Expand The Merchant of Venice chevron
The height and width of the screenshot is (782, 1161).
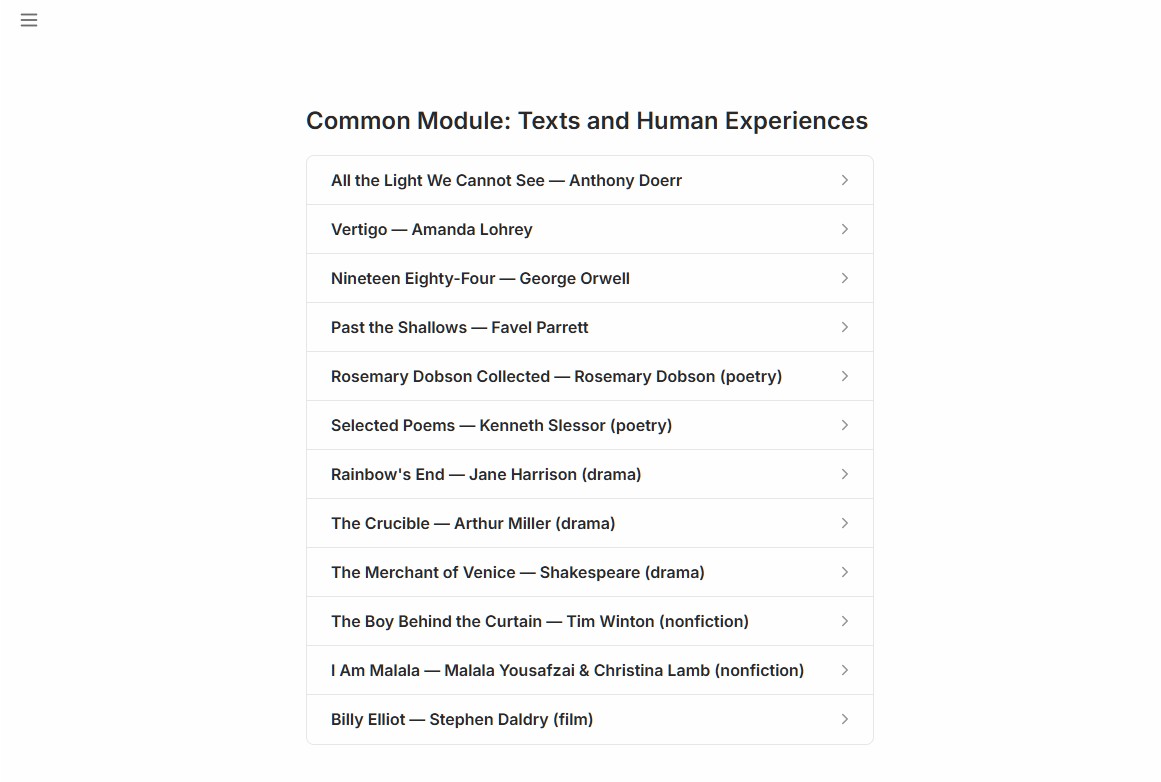coord(845,572)
